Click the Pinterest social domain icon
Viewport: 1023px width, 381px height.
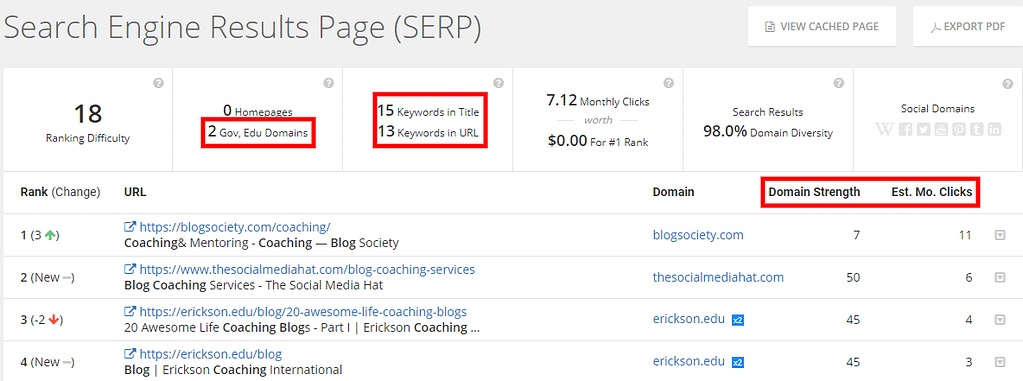[x=958, y=129]
